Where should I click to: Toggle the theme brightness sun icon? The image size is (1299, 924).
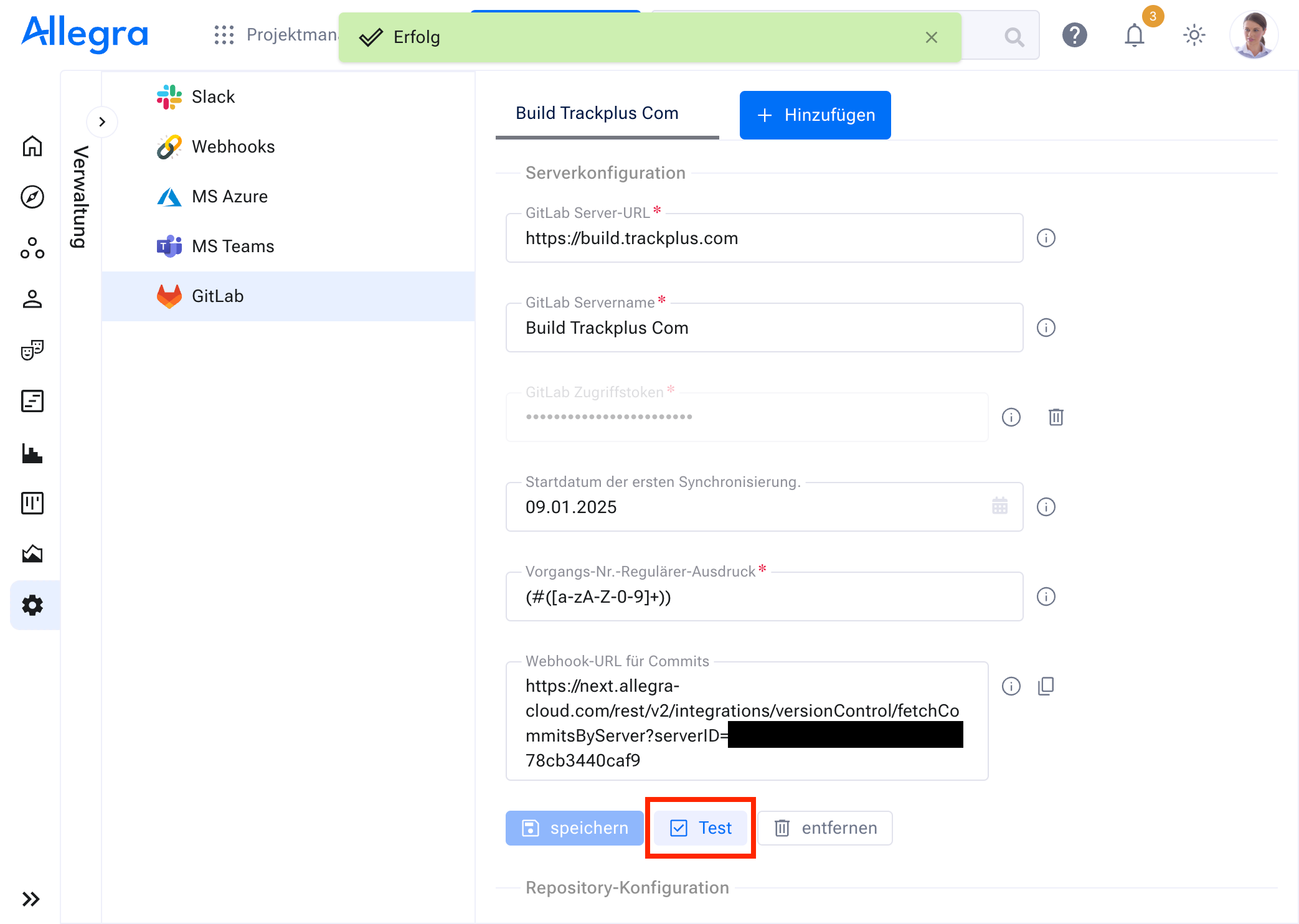click(x=1194, y=35)
